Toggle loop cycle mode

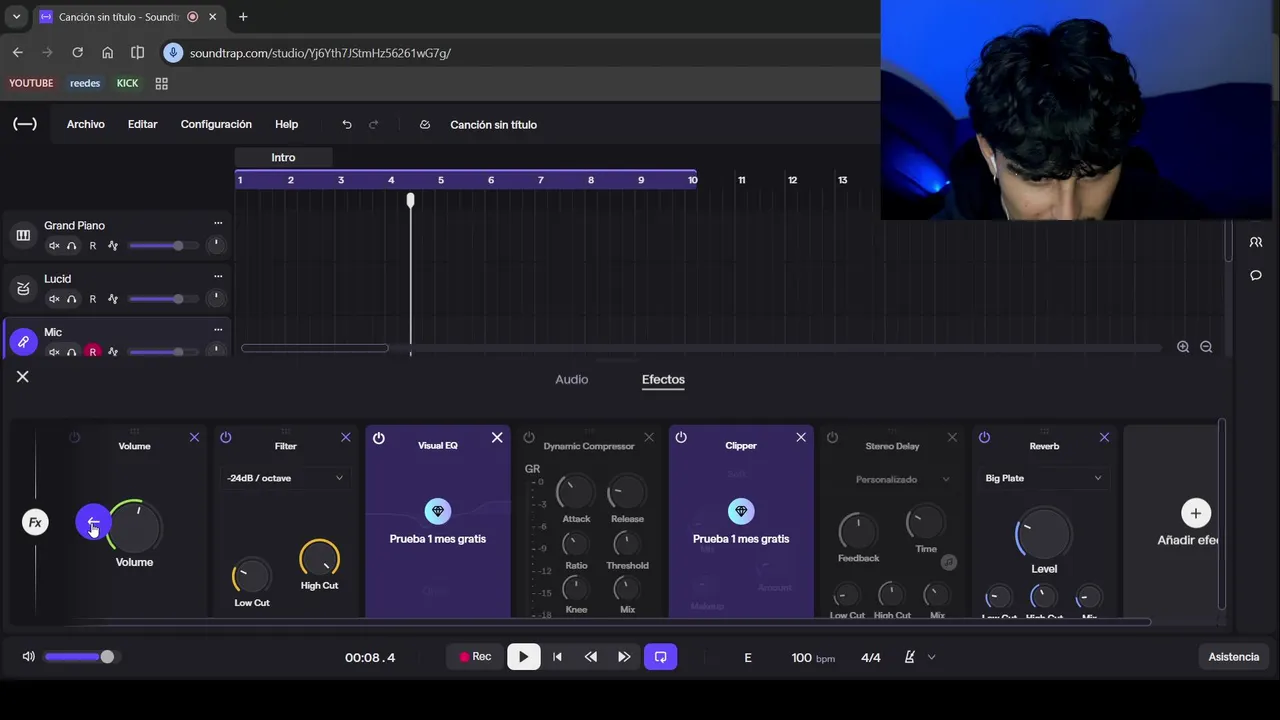click(660, 657)
